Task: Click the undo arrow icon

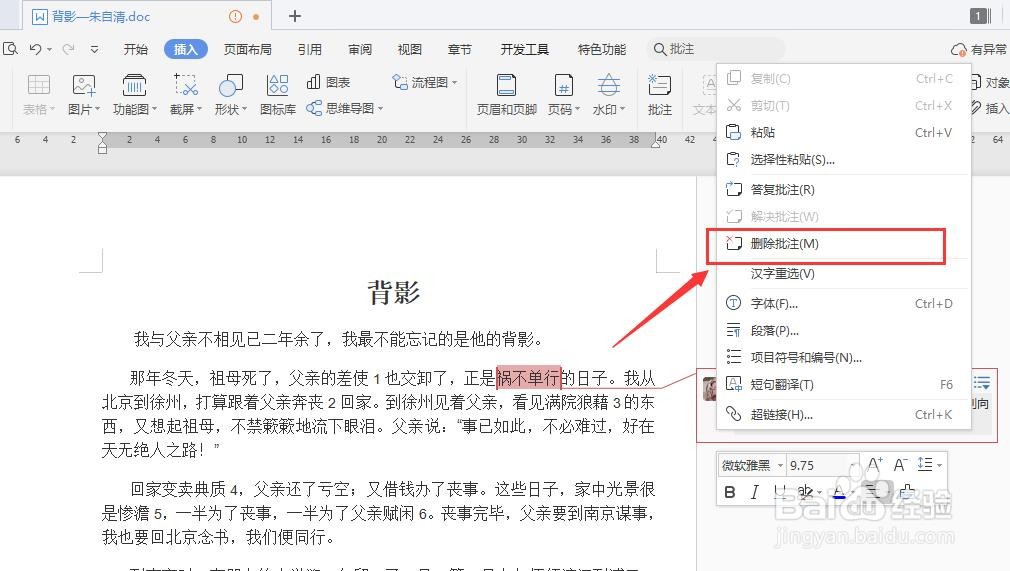Action: [x=35, y=49]
